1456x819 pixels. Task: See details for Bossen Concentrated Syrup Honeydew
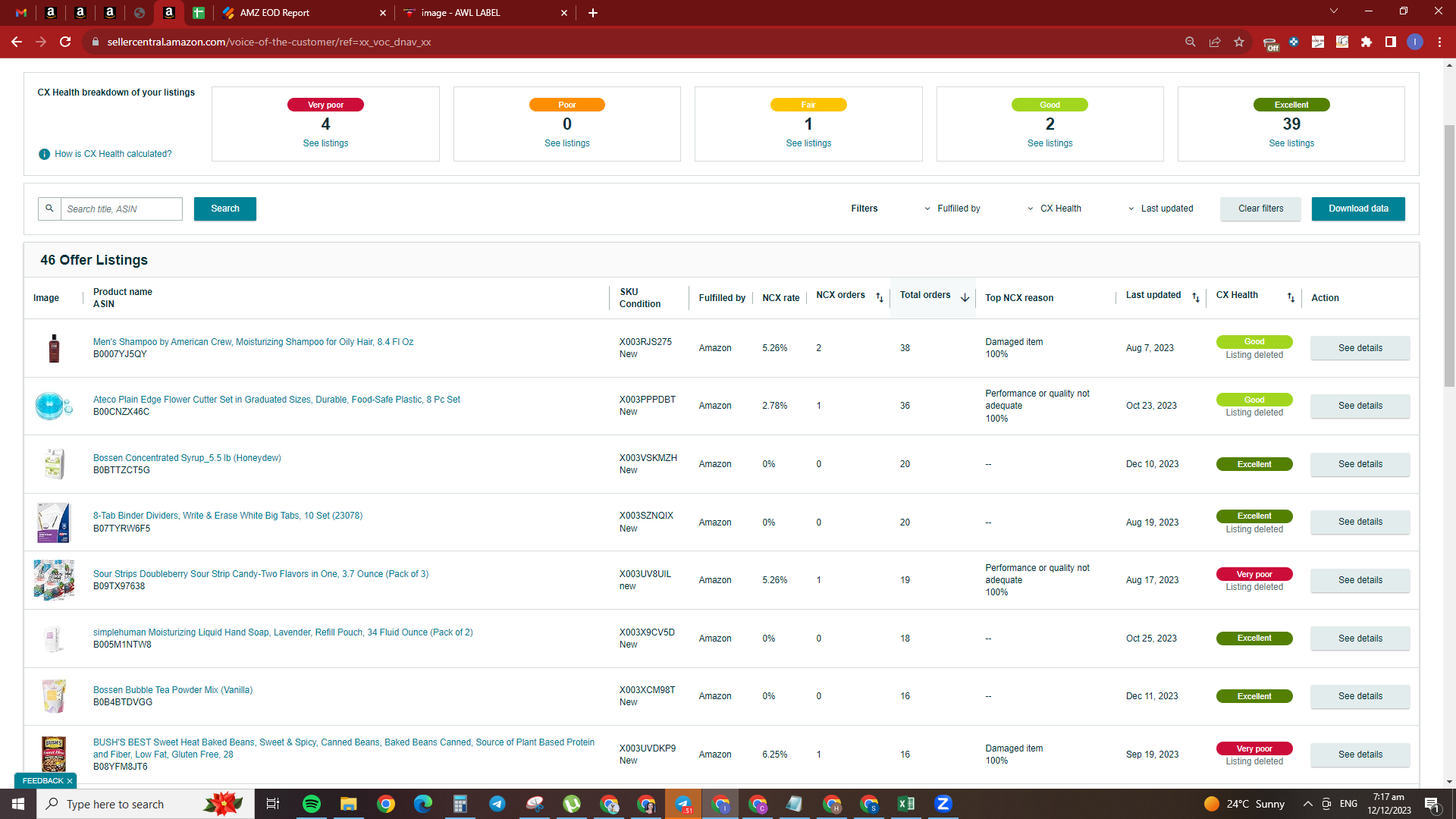click(x=1360, y=464)
